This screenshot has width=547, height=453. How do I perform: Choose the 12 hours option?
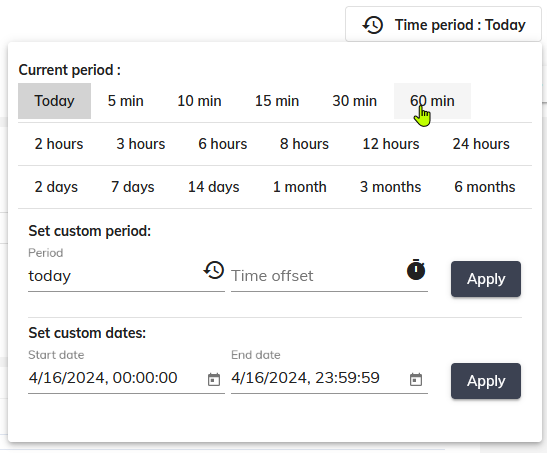click(391, 144)
